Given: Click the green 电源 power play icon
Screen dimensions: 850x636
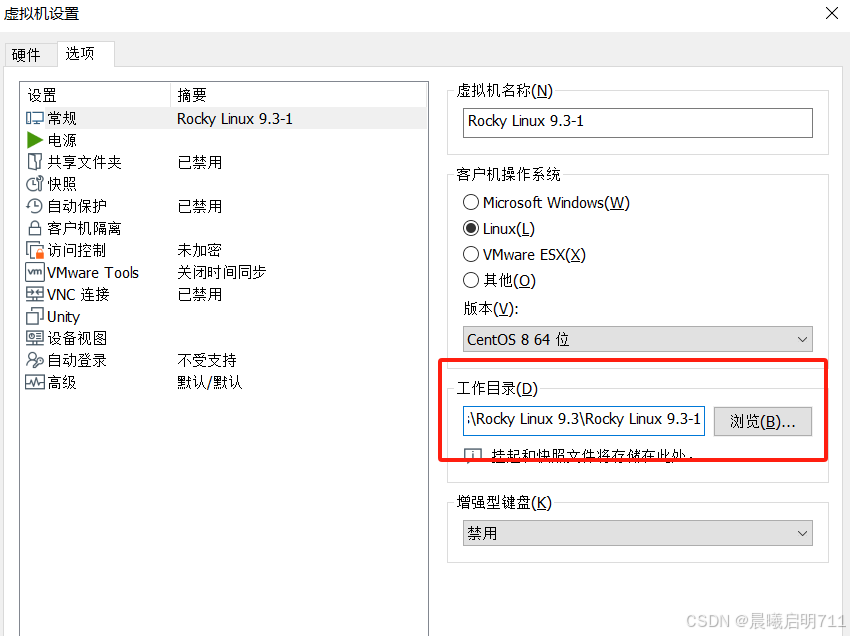Looking at the screenshot, I should click(35, 140).
